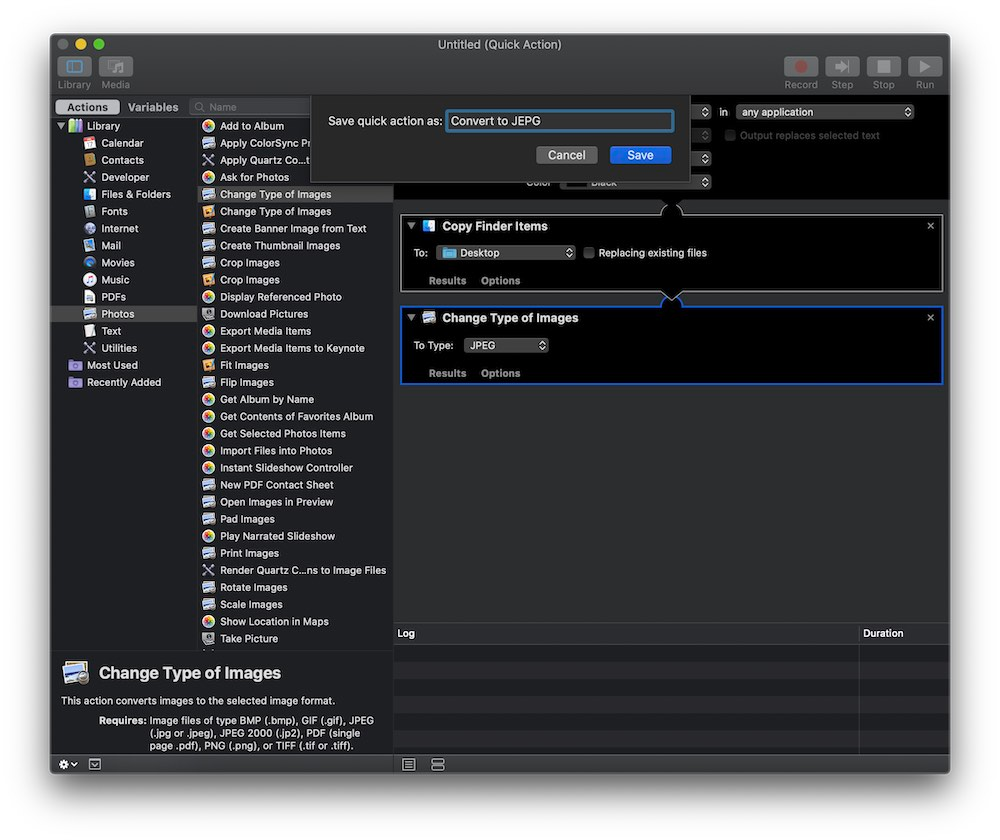Click the Run workflow icon

click(x=924, y=67)
